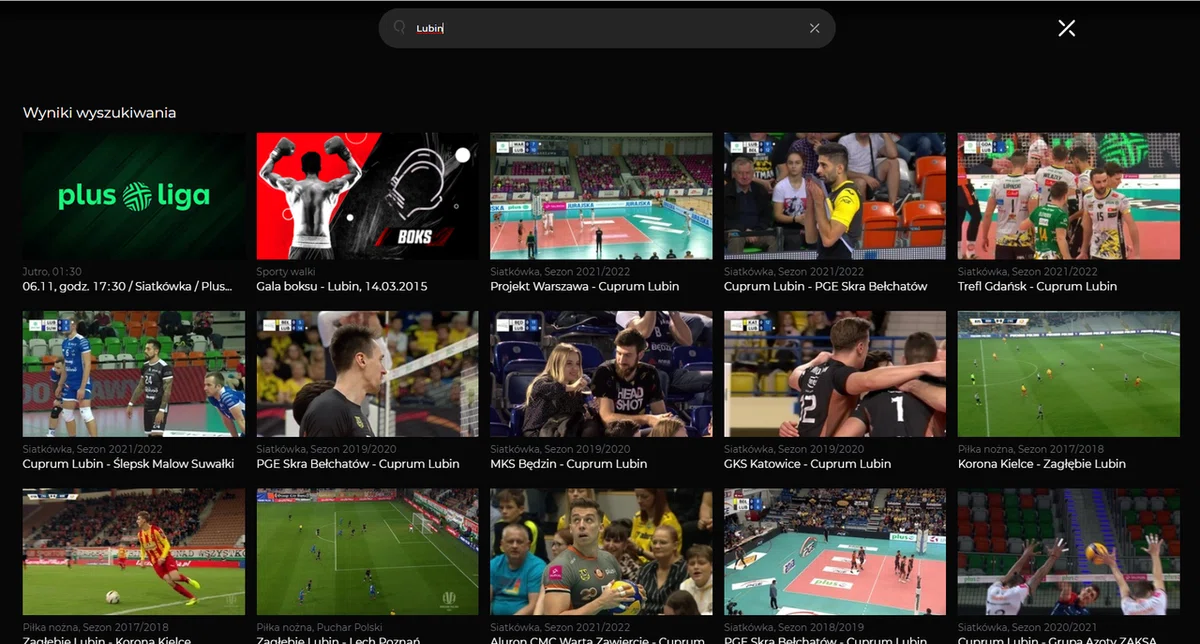The image size is (1200, 644).
Task: Click "Piłka nożna, Puchar Polski" label
Action: tap(320, 627)
